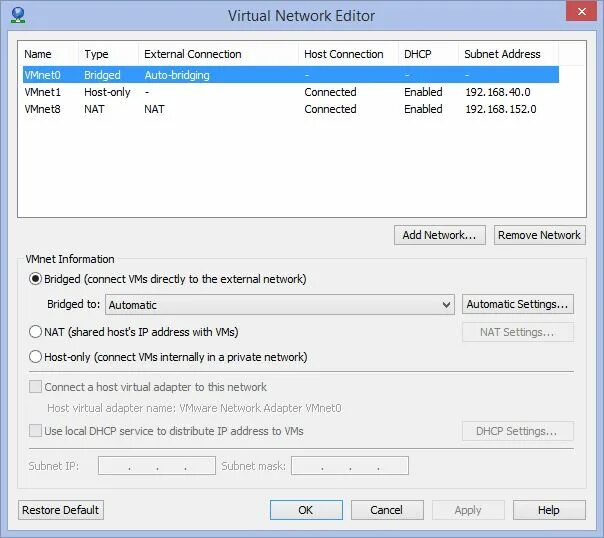Screen dimensions: 604x538
Task: Open Help for the network editor
Action: pyautogui.click(x=548, y=510)
